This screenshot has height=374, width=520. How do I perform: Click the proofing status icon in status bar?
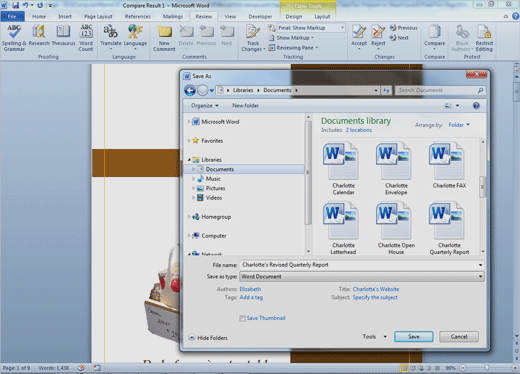tap(81, 368)
